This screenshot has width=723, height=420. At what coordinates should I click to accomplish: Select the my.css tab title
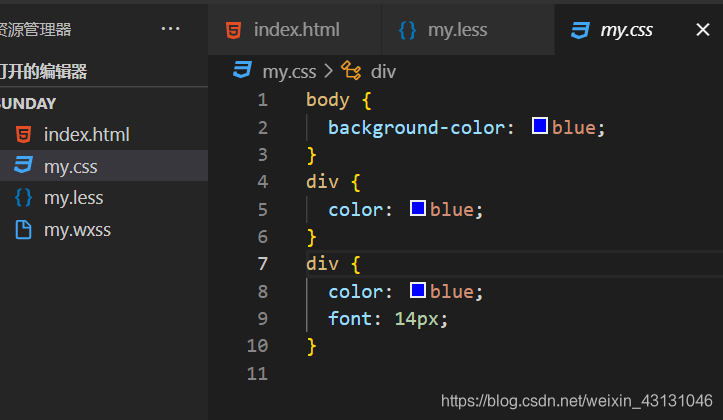coord(626,30)
